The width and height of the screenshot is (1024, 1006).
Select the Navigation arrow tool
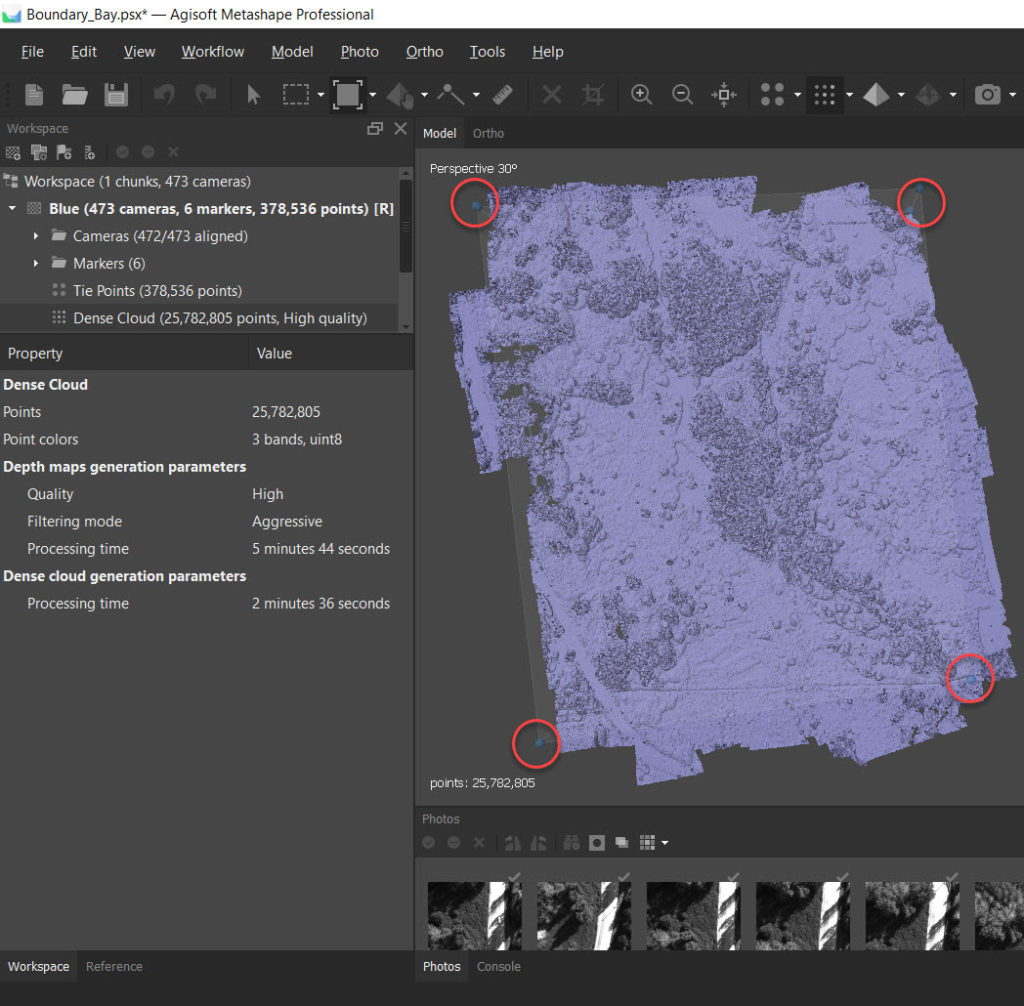pyautogui.click(x=253, y=94)
